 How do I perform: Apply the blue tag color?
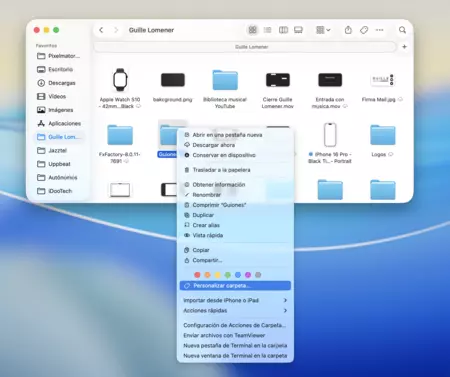[x=238, y=275]
